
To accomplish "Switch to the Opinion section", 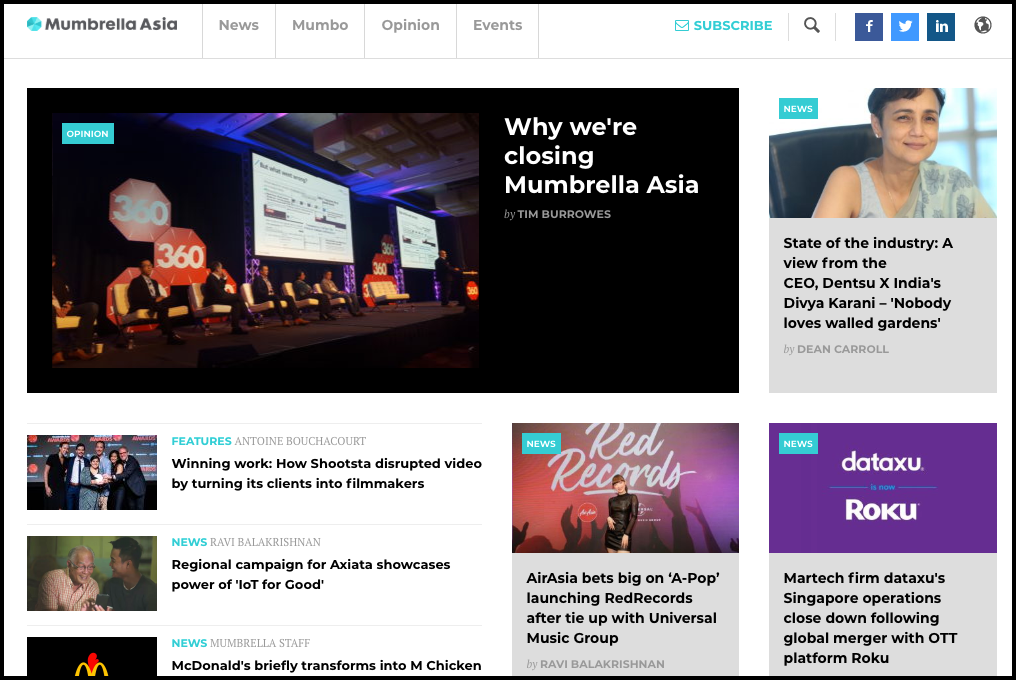I will (410, 25).
